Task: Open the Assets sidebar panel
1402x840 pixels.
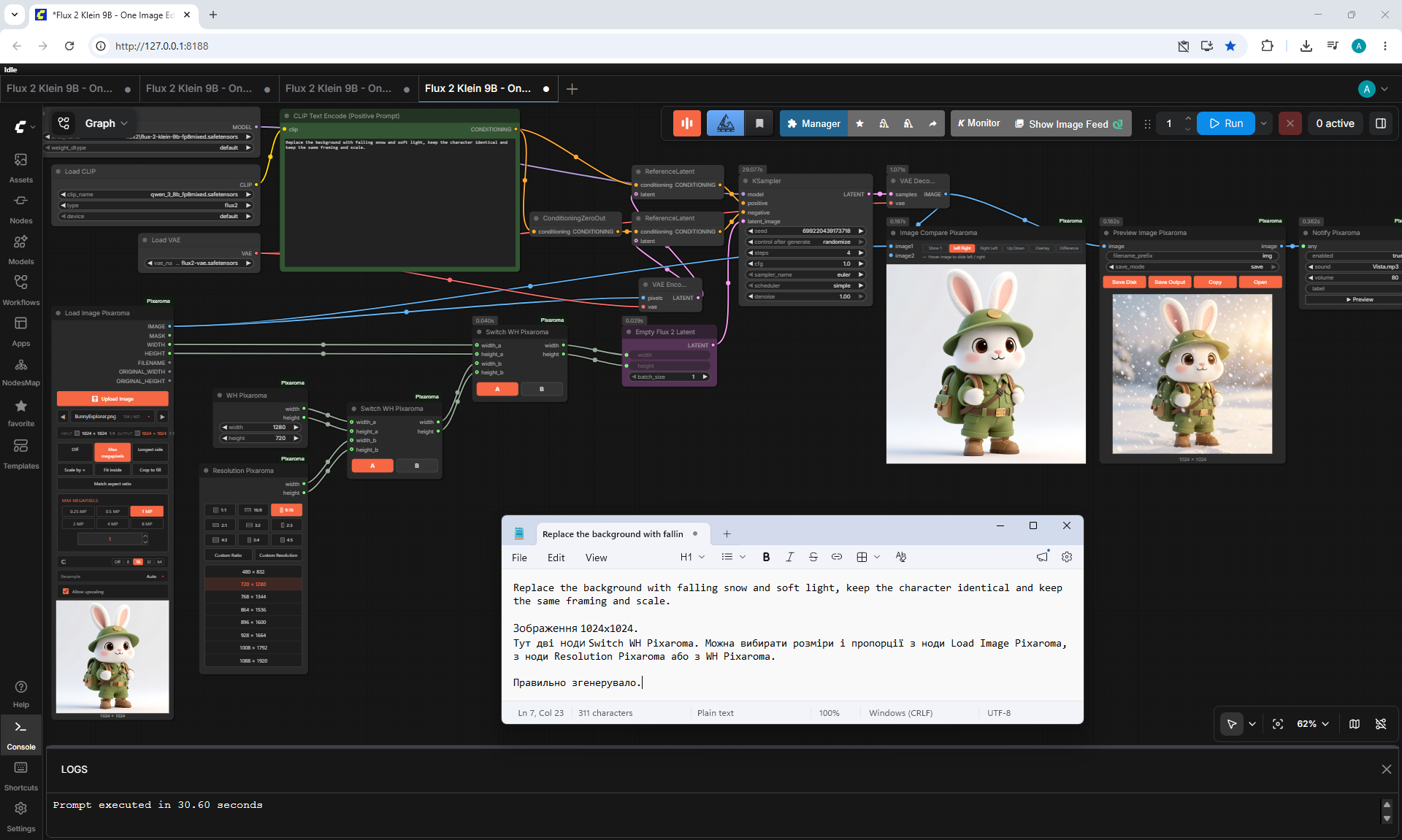Action: [21, 168]
